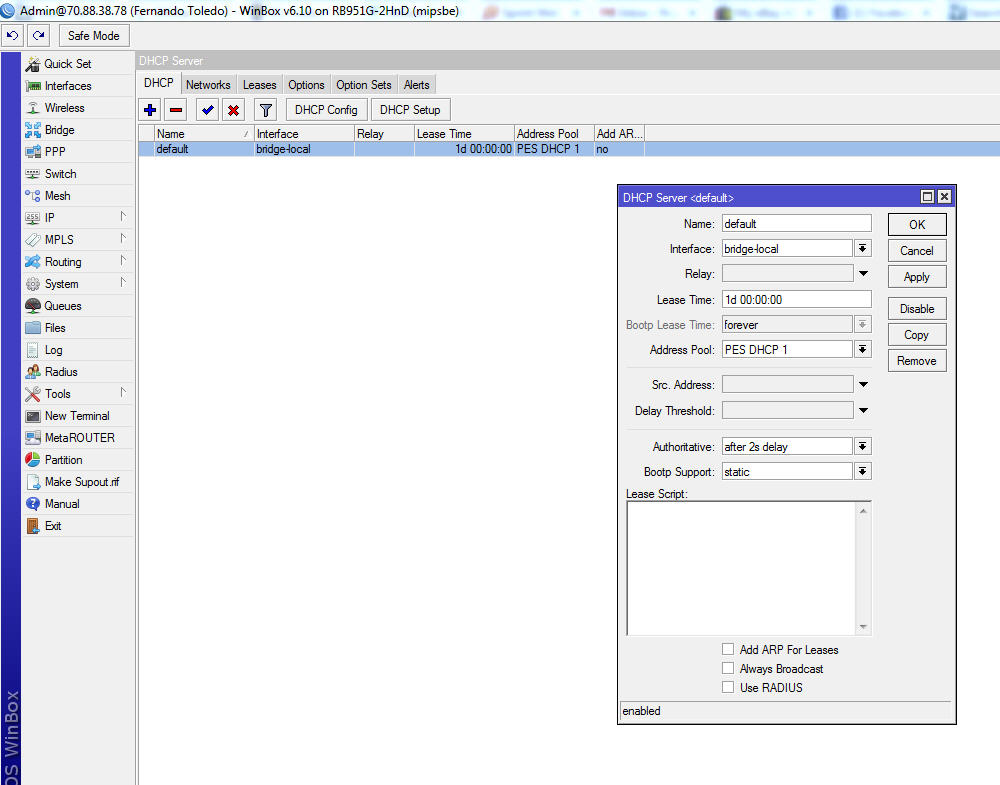Enable Use RADIUS checkbox
Viewport: 1000px width, 785px height.
pyautogui.click(x=728, y=687)
